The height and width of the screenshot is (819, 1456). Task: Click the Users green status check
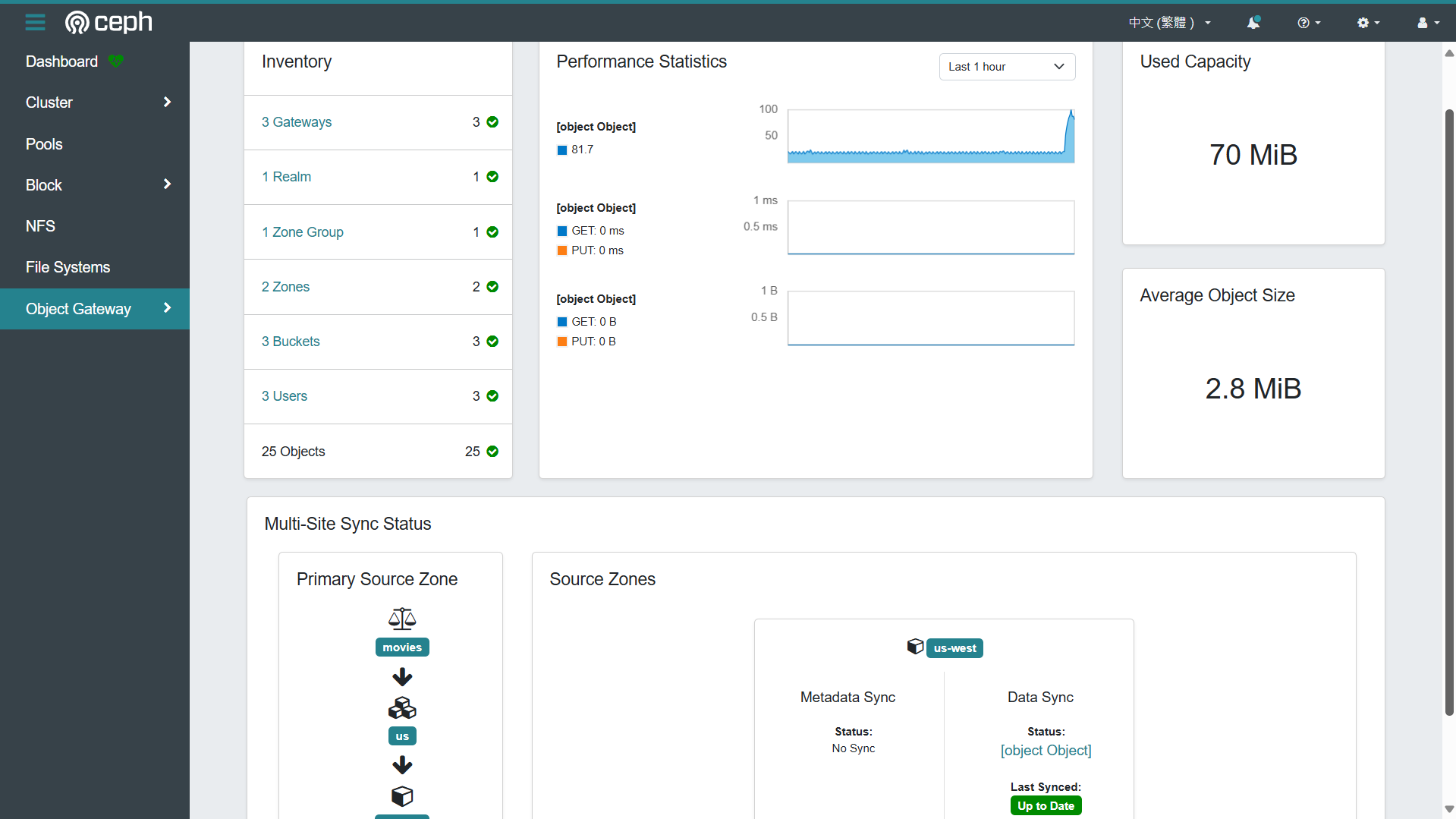tap(492, 396)
